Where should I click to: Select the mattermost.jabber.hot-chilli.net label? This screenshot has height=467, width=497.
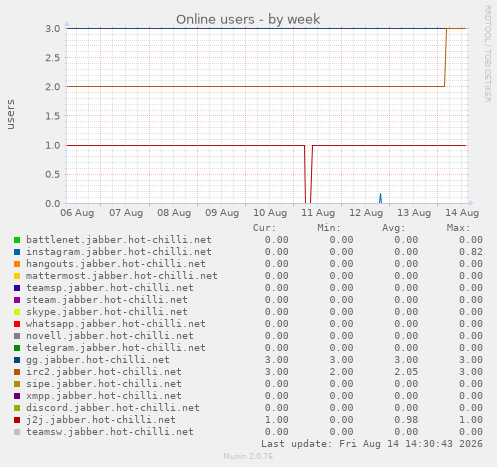tap(122, 276)
